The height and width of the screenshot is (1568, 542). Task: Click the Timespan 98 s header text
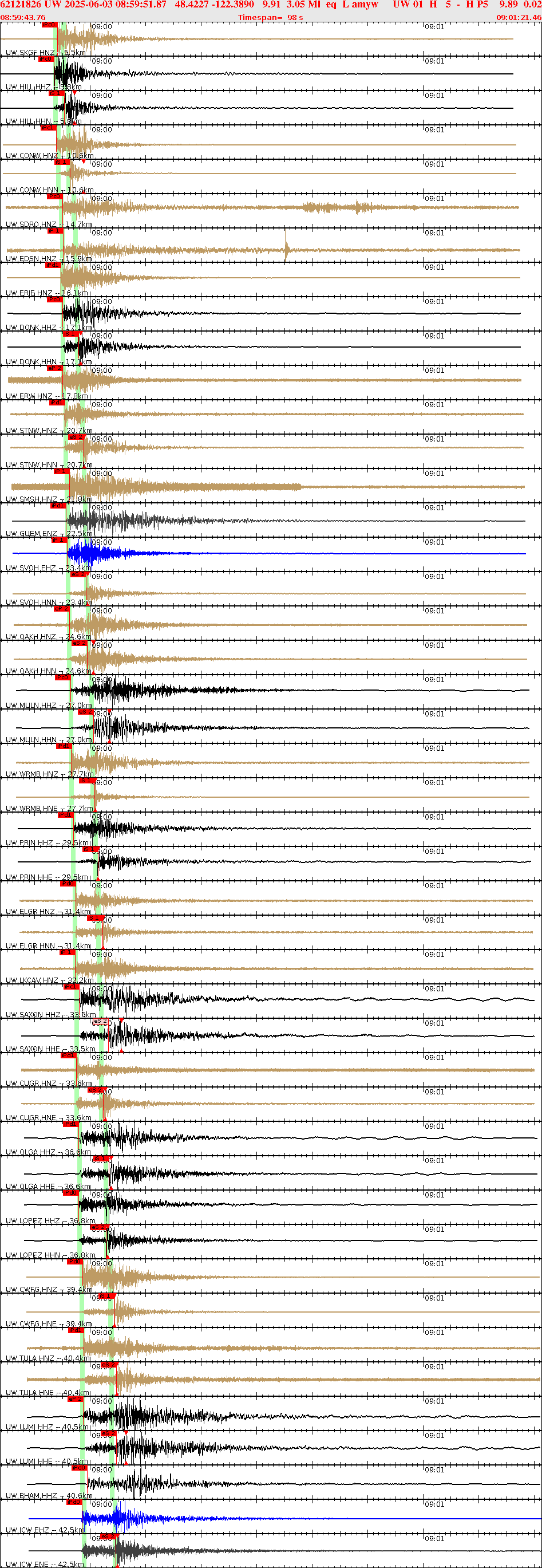[x=270, y=18]
